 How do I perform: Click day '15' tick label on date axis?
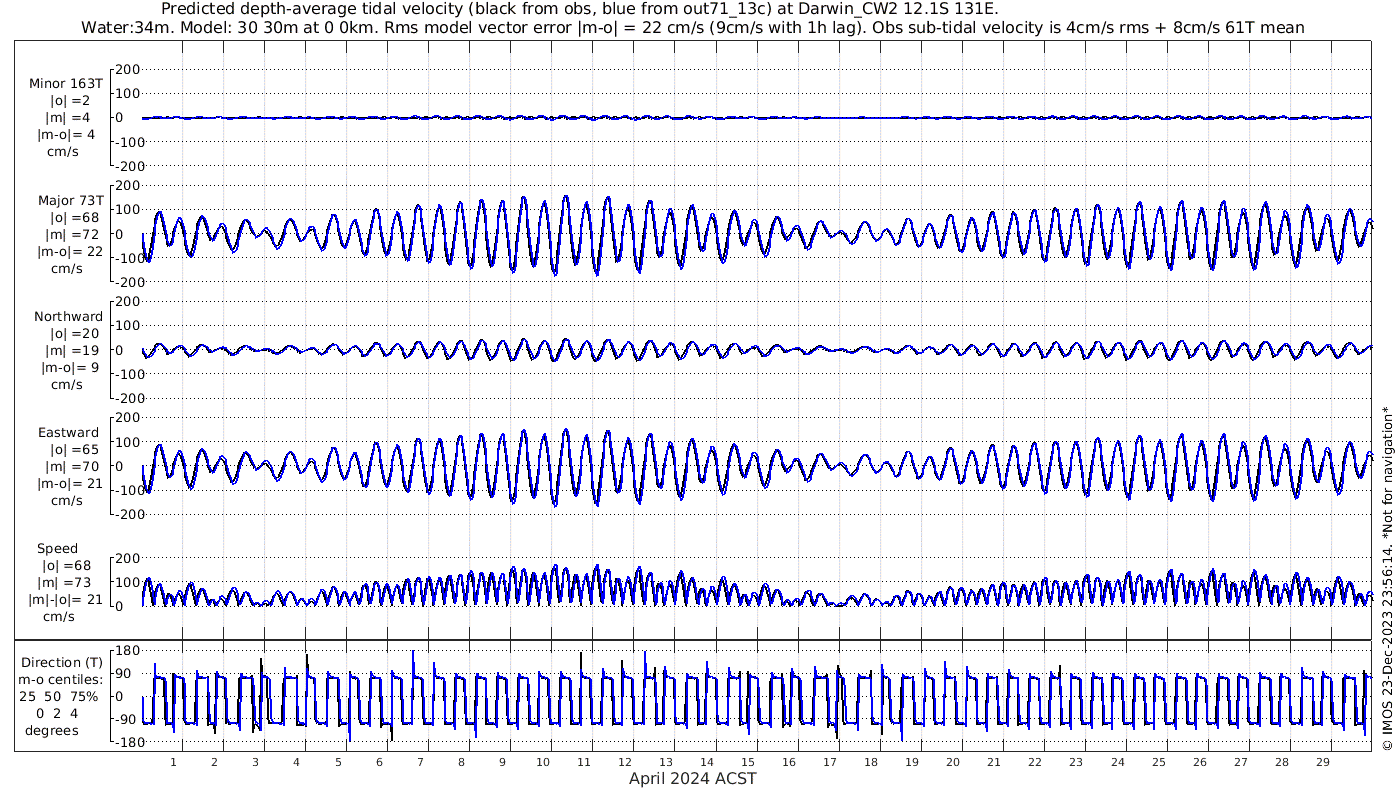[748, 762]
